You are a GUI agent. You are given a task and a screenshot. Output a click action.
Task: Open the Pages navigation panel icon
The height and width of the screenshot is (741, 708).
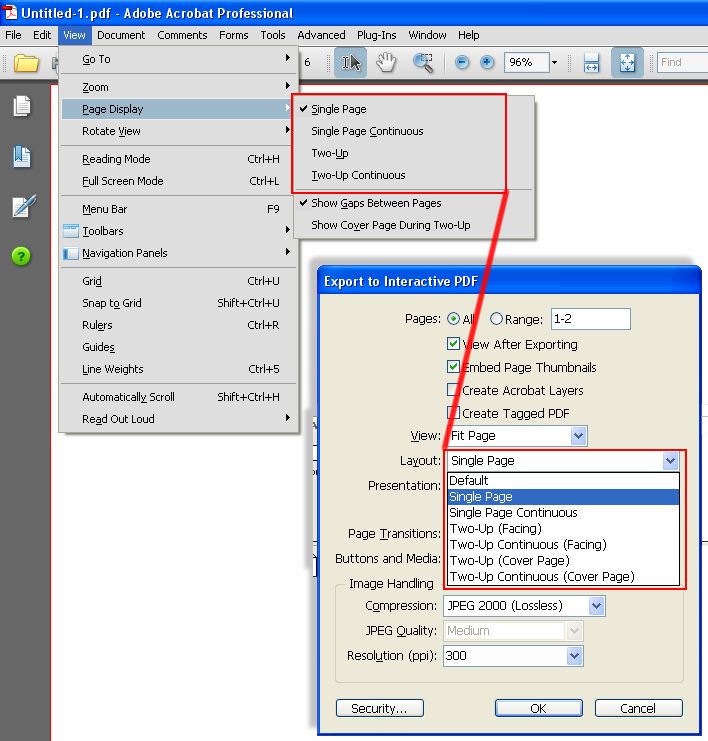(22, 106)
